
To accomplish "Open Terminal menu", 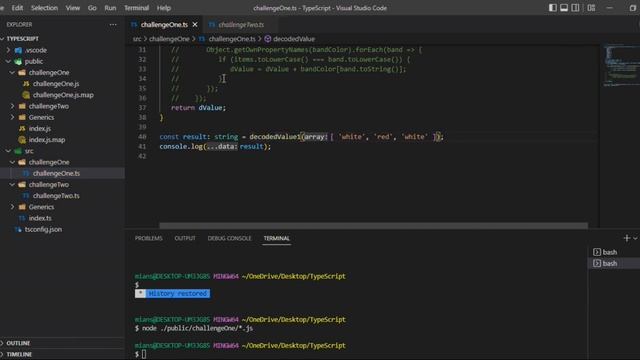I will coord(136,8).
